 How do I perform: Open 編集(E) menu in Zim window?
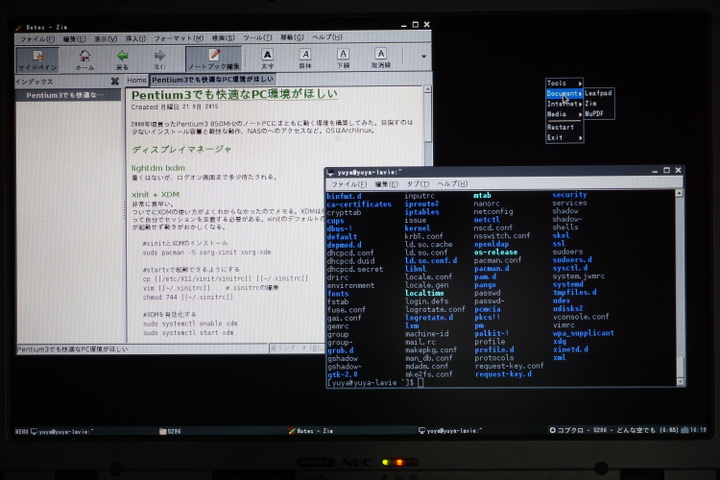pyautogui.click(x=74, y=39)
